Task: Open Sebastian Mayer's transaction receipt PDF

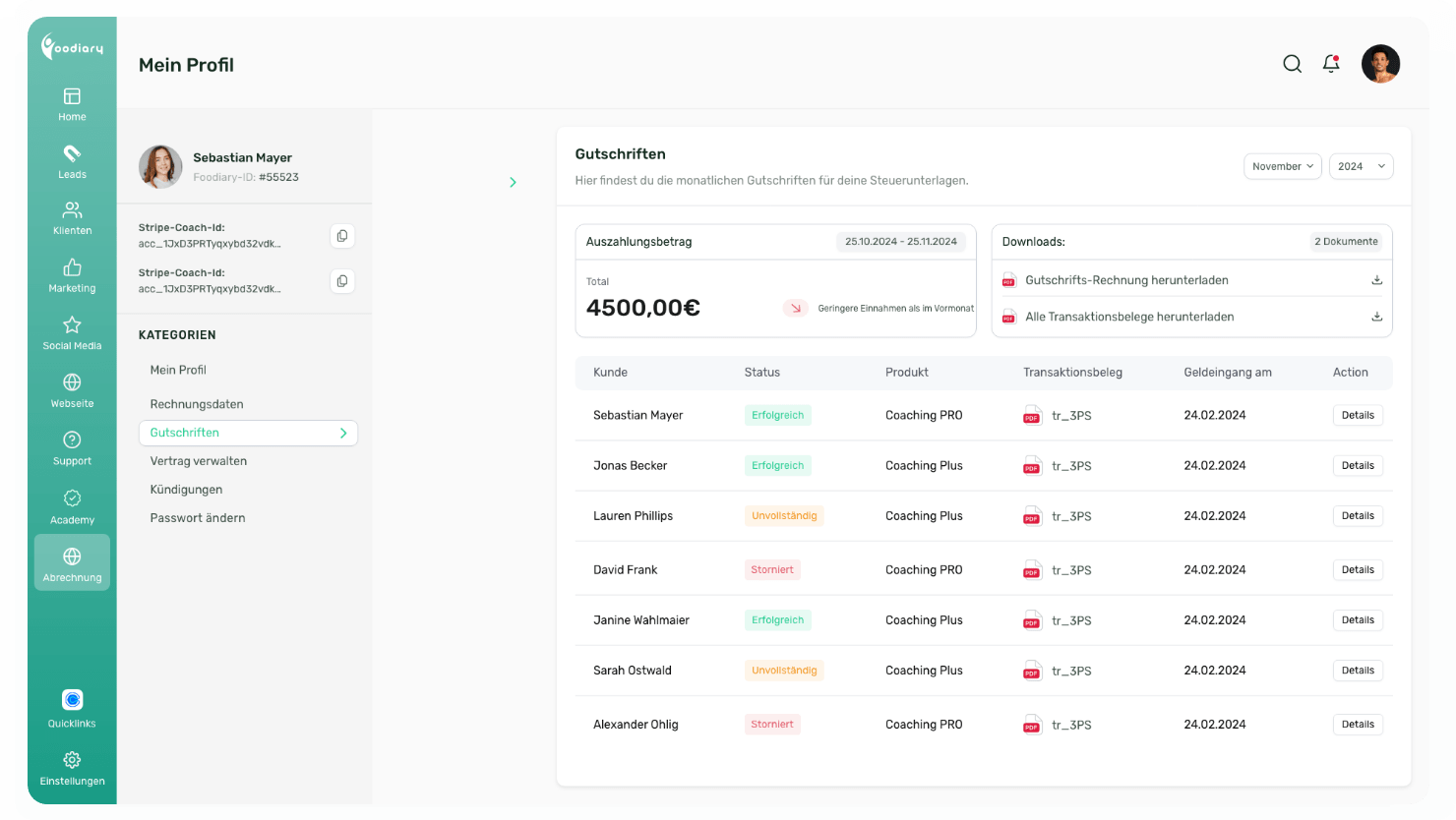Action: 1032,415
